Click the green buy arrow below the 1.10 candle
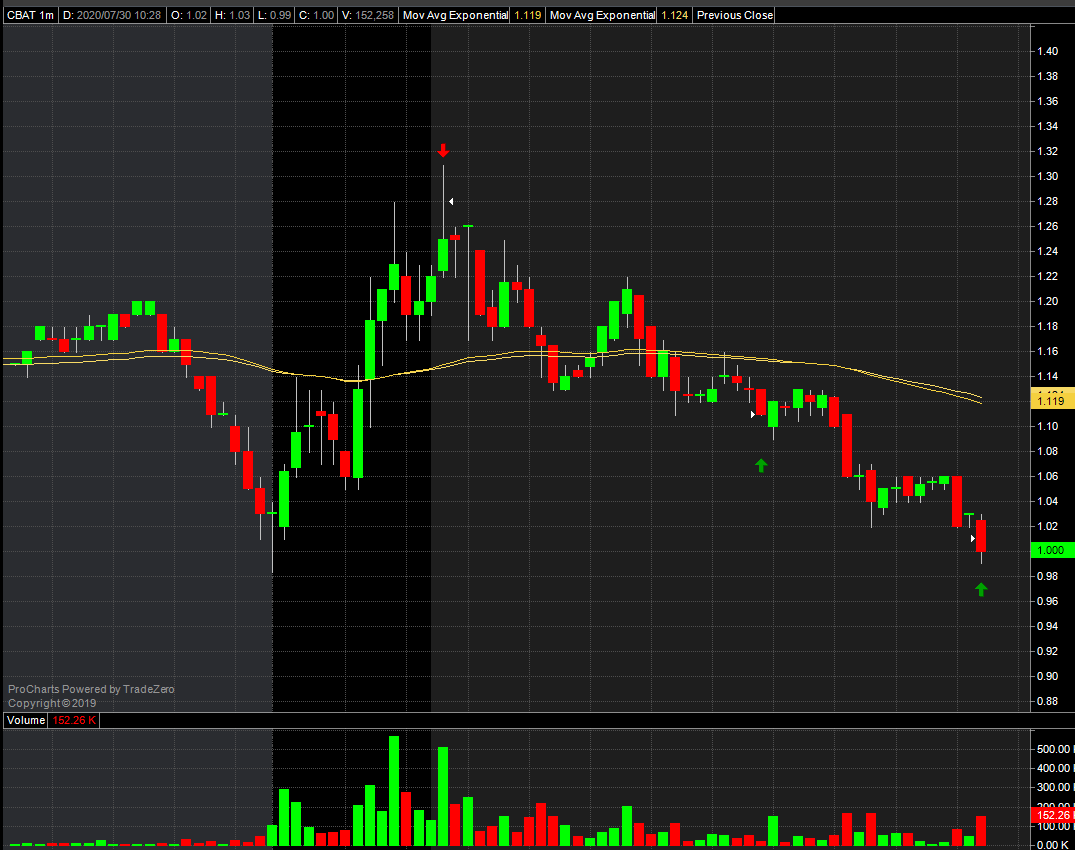Image resolution: width=1075 pixels, height=850 pixels. tap(761, 465)
